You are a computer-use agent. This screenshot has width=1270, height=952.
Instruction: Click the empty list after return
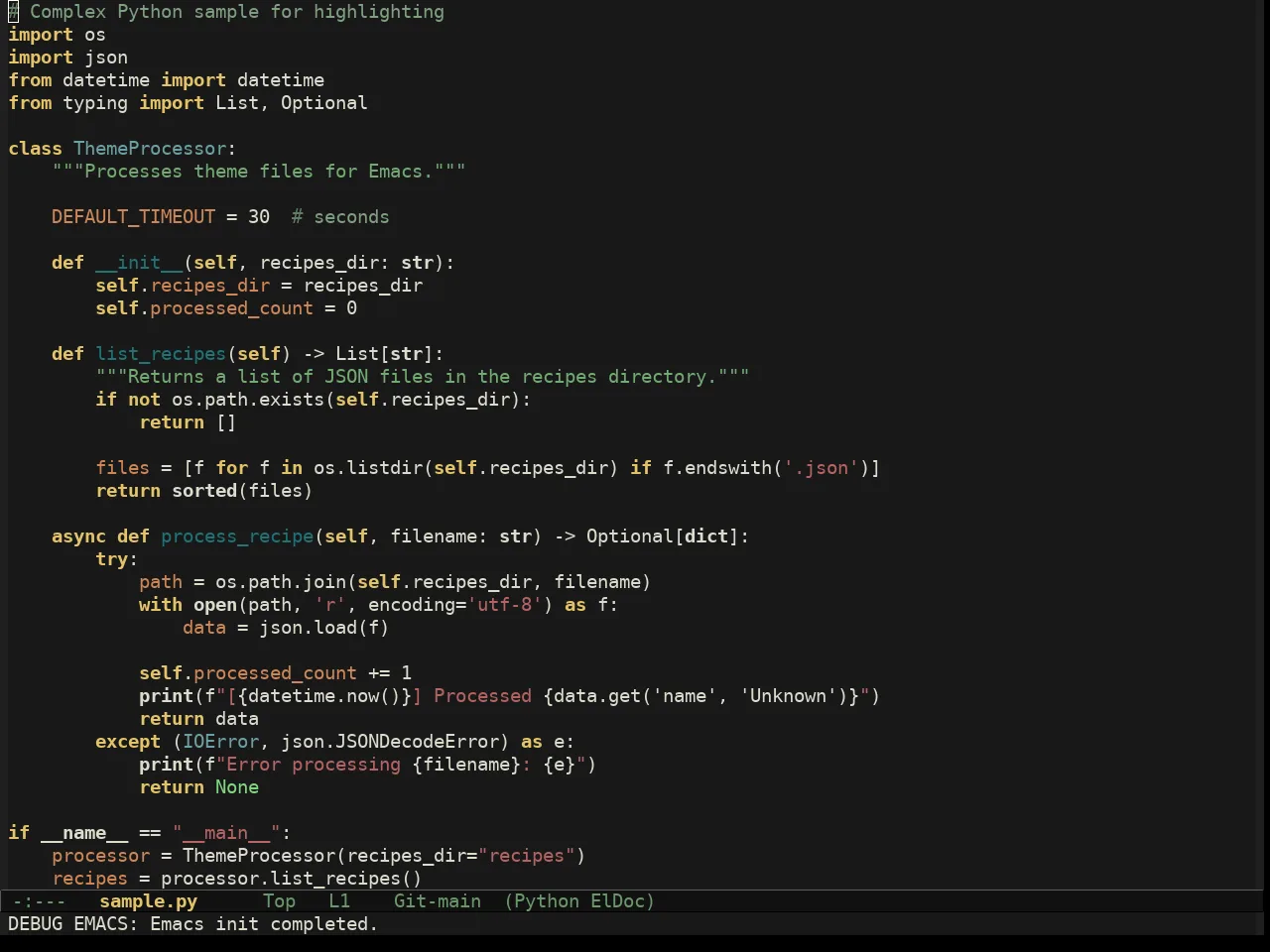click(x=226, y=422)
